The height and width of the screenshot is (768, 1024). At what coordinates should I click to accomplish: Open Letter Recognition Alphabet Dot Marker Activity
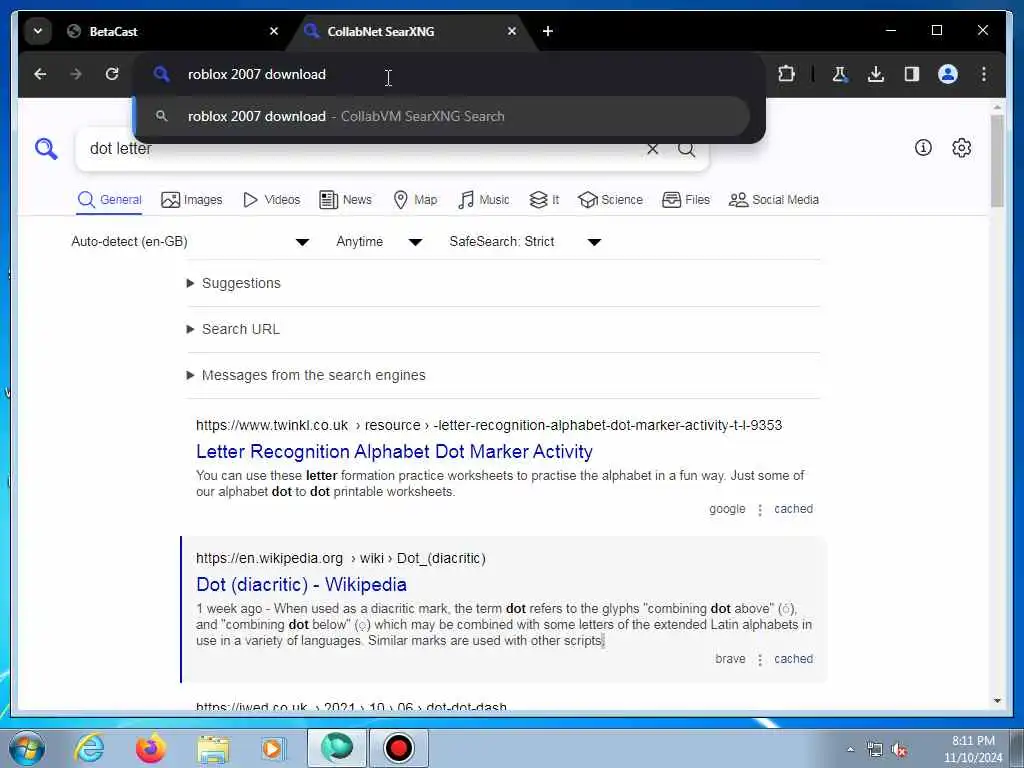pyautogui.click(x=394, y=452)
